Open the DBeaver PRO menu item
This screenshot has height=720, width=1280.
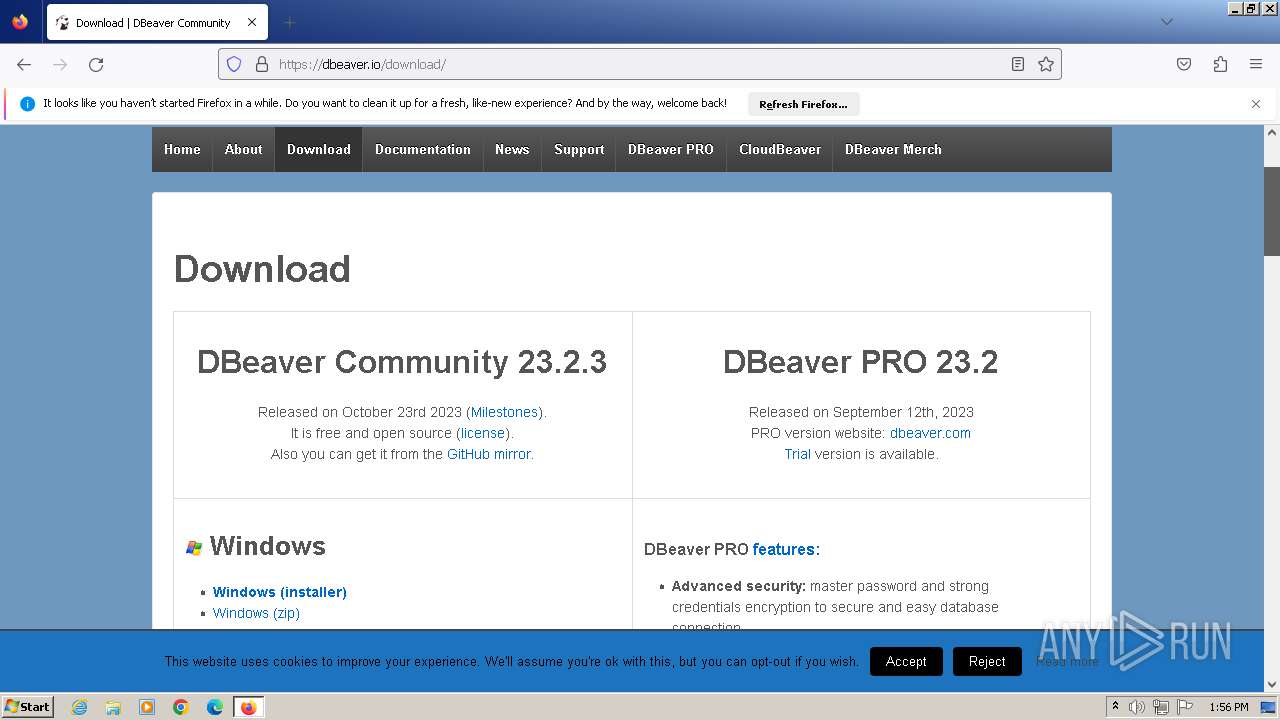coord(671,149)
